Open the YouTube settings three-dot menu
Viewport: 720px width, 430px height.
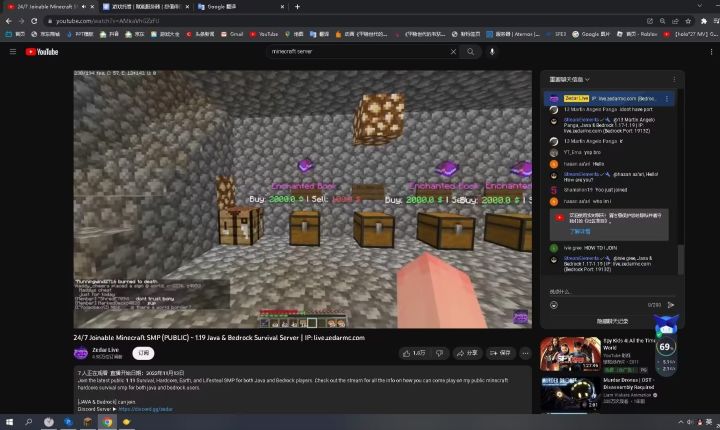point(711,52)
